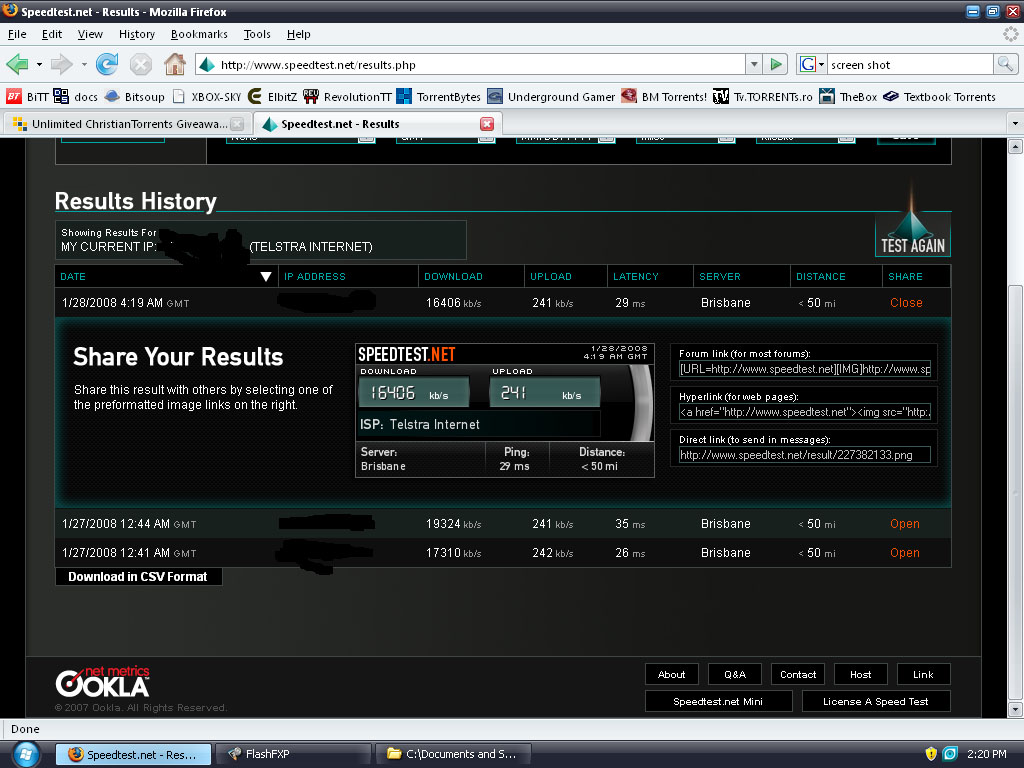
Task: Open the Textbook Torrents bookmark
Action: pos(940,97)
